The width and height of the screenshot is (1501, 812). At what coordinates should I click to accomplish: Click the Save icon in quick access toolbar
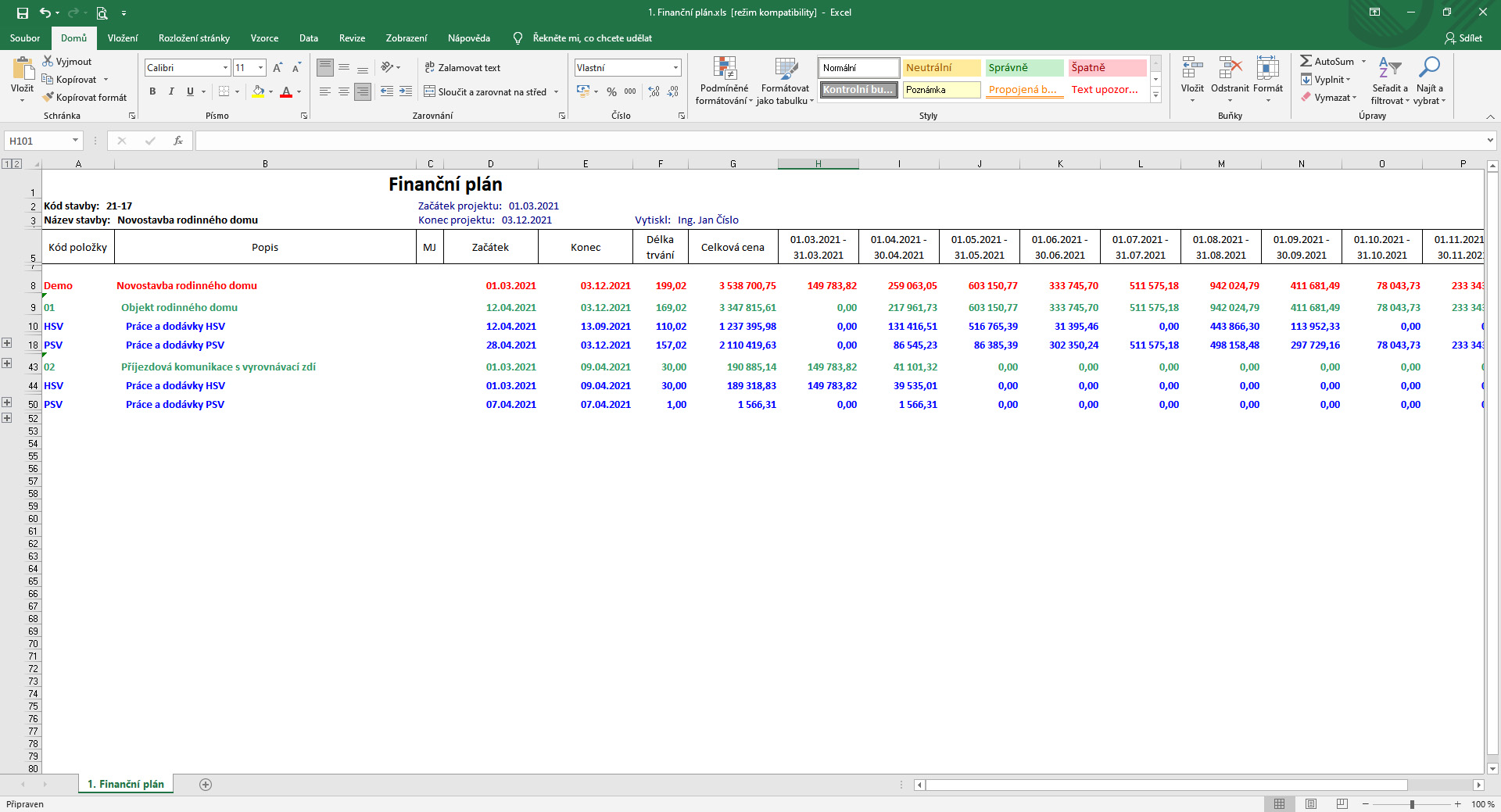coord(23,13)
